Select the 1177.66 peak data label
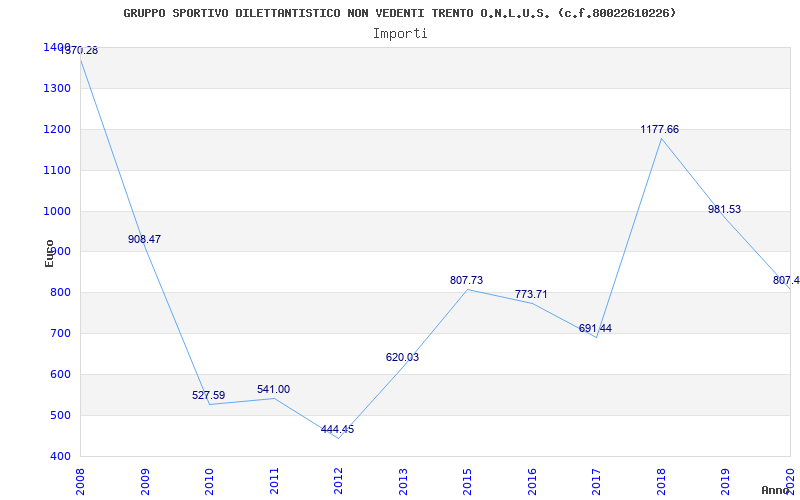800x500 pixels. point(660,129)
